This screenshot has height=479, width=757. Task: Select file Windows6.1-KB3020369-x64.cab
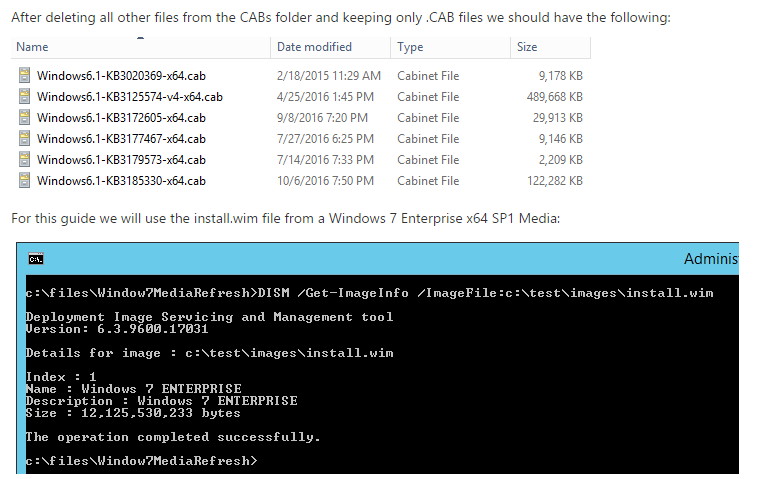[x=121, y=76]
